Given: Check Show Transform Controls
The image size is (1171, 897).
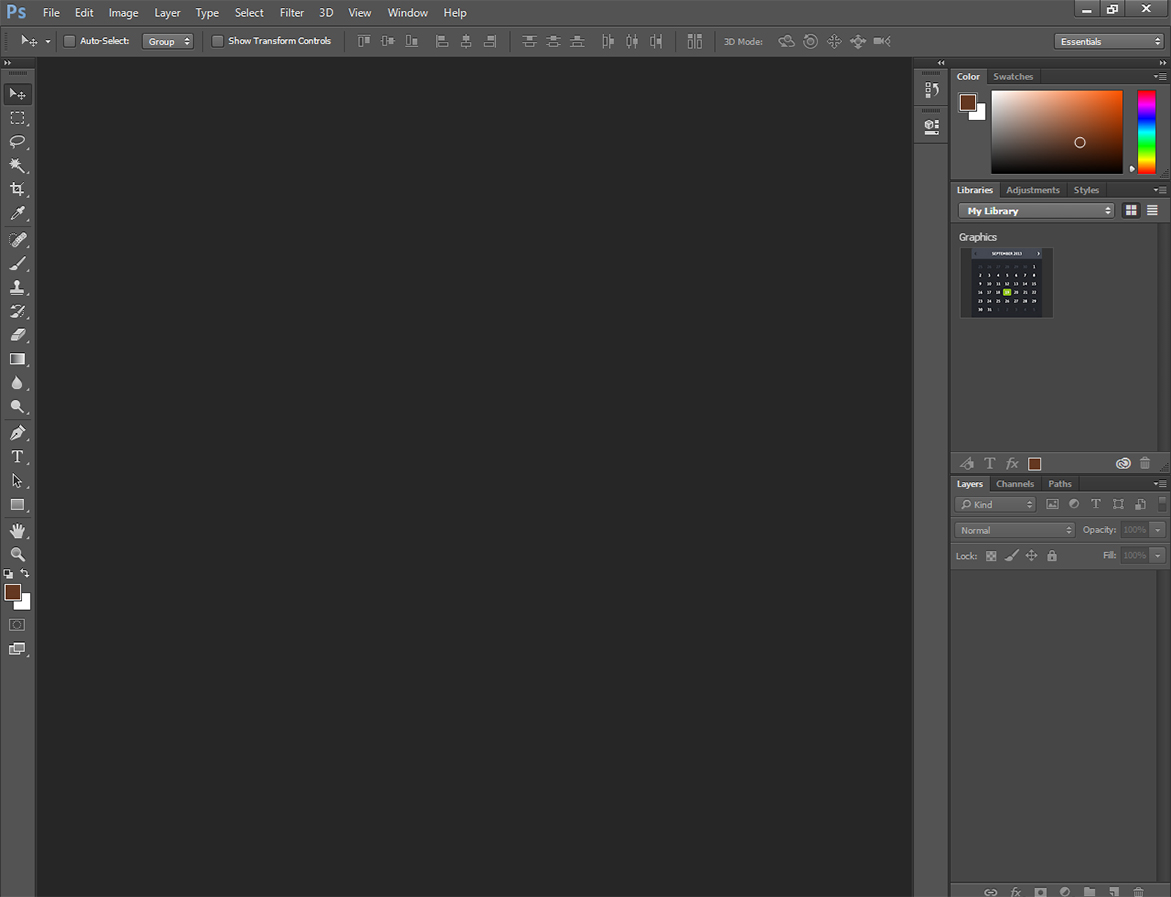Looking at the screenshot, I should tap(217, 41).
